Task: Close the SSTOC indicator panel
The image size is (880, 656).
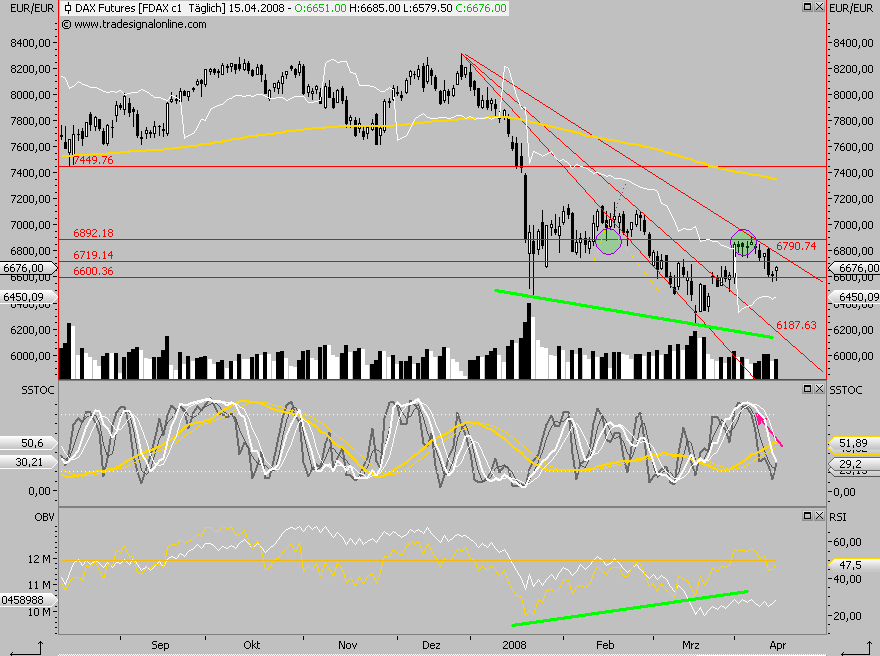Action: tap(819, 388)
